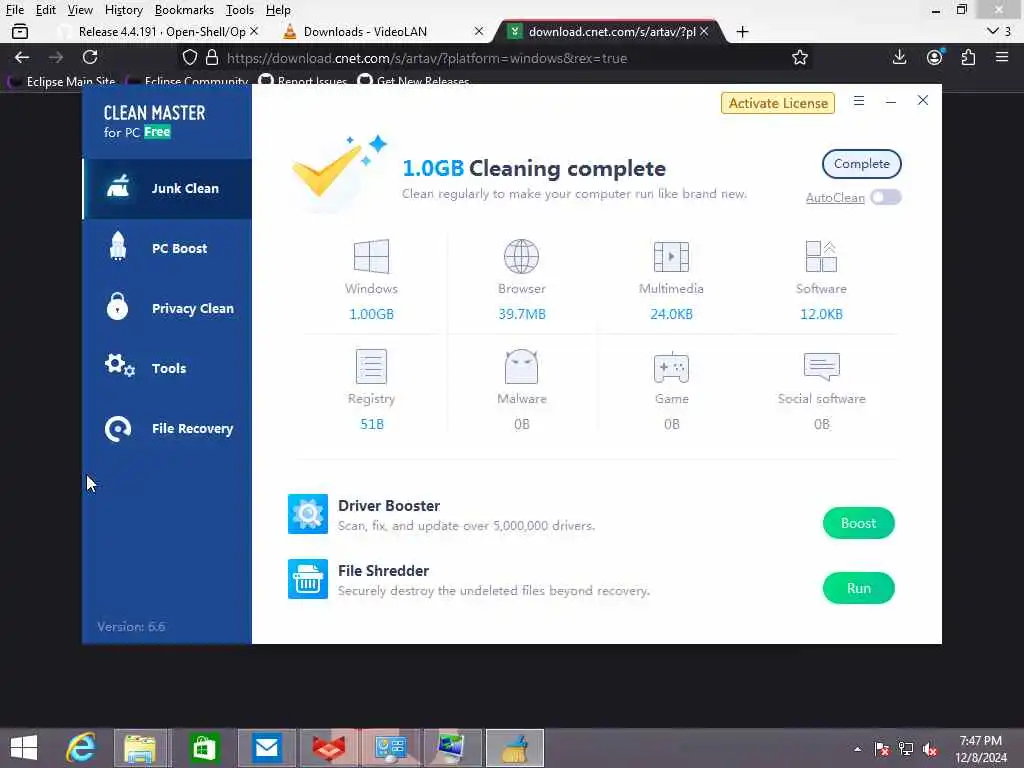This screenshot has width=1024, height=768.
Task: Open the Firefox Edit menu
Action: click(x=45, y=10)
